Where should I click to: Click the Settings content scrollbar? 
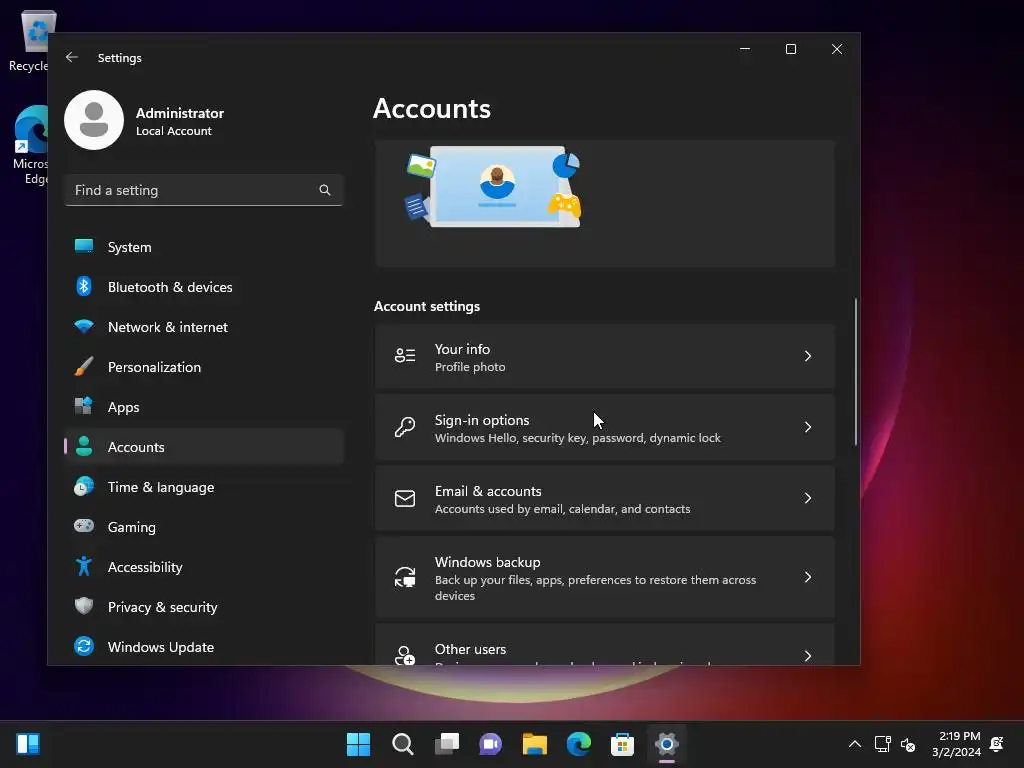[856, 372]
